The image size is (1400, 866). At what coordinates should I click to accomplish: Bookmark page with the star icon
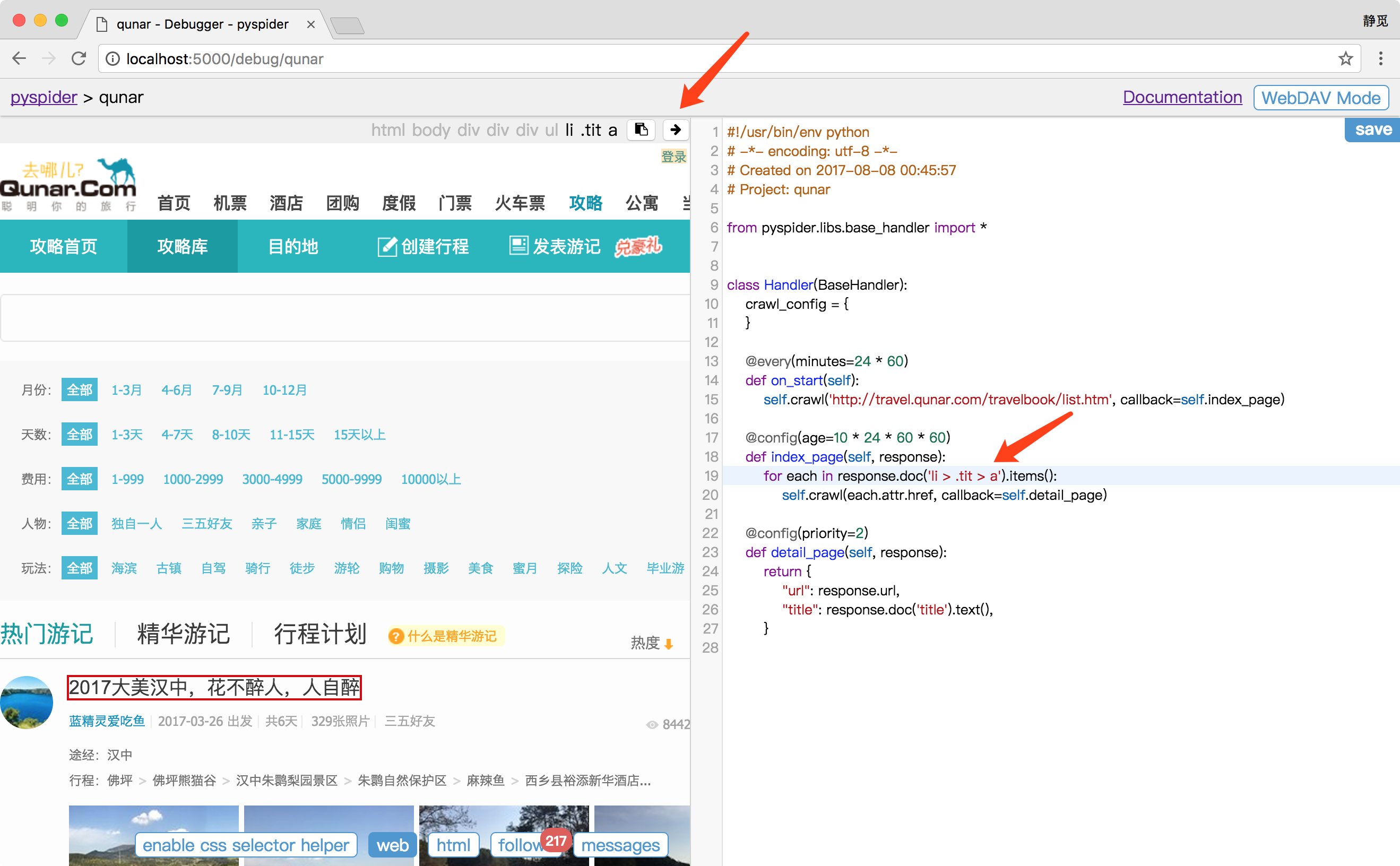[x=1345, y=58]
